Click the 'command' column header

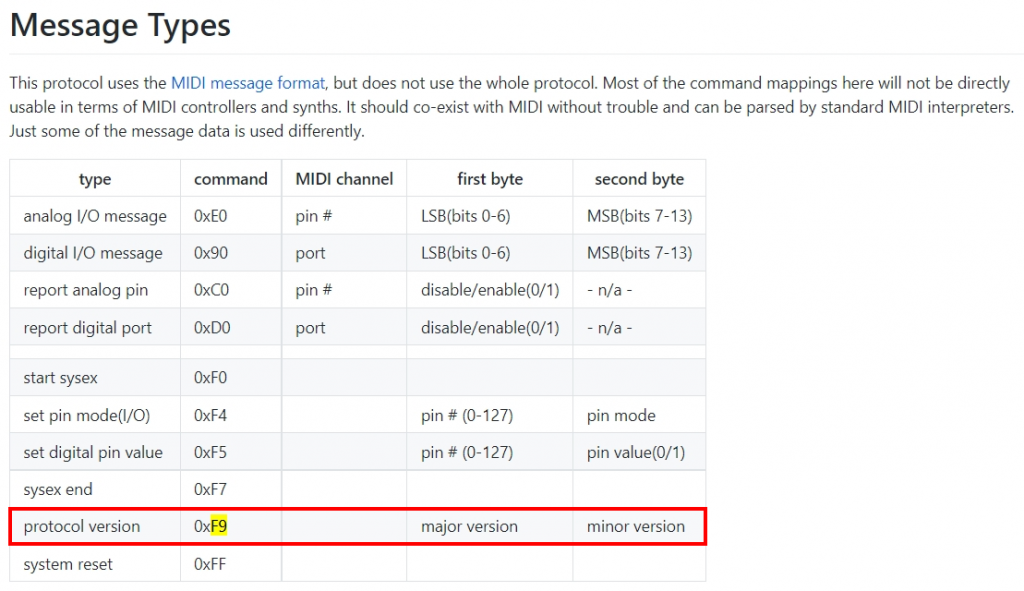click(231, 179)
